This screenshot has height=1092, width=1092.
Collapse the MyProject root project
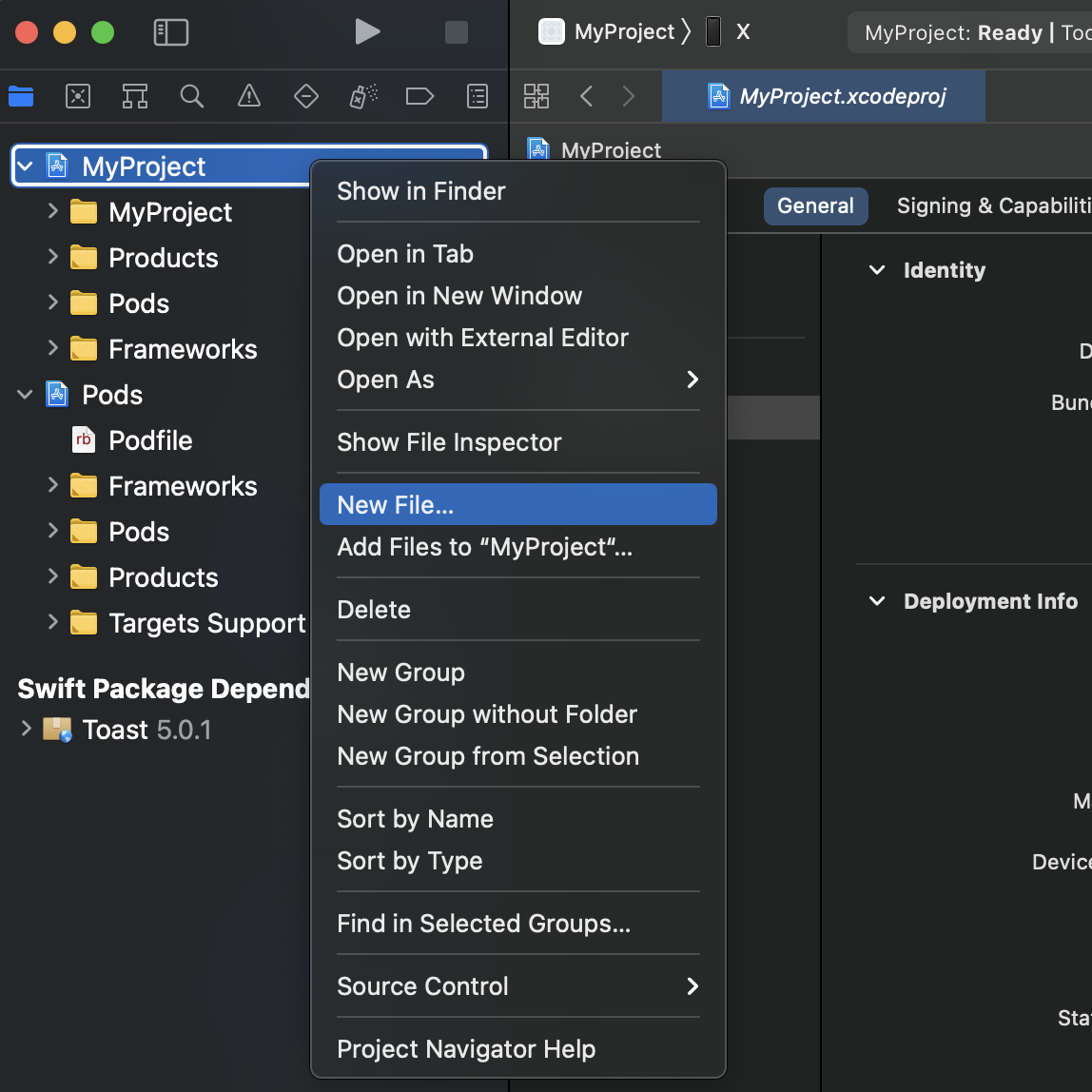pos(25,166)
